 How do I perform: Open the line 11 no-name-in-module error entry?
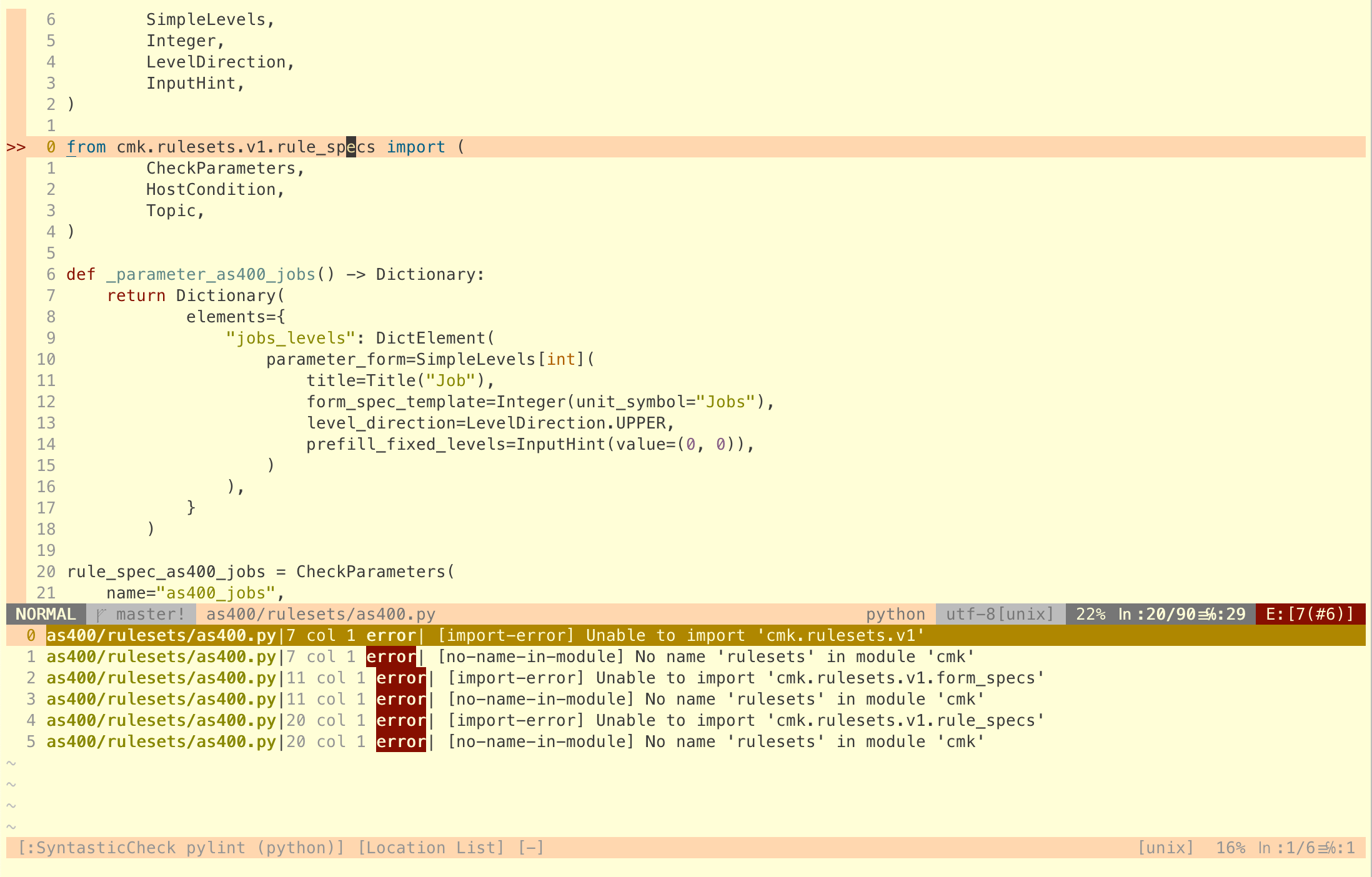click(716, 700)
